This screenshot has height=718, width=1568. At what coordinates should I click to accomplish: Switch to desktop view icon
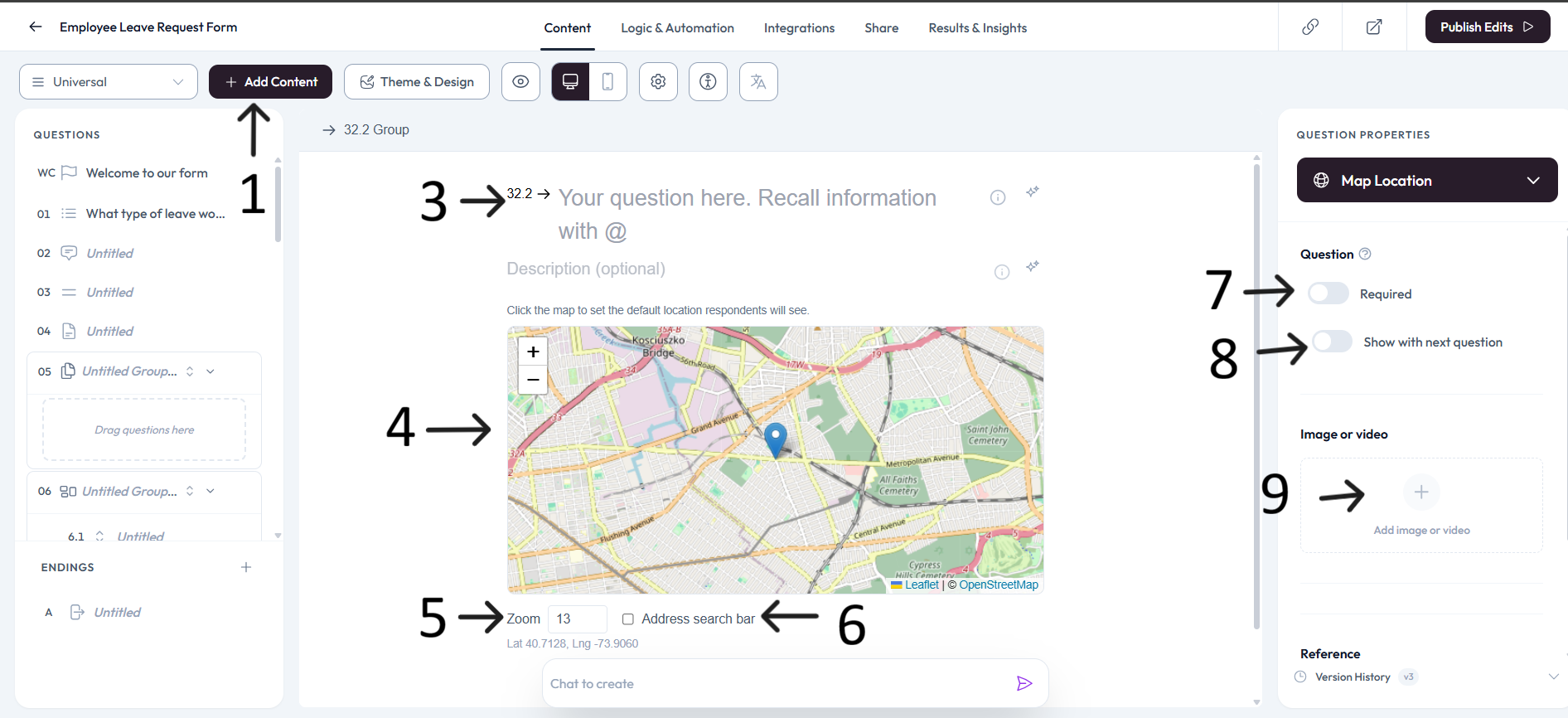570,81
